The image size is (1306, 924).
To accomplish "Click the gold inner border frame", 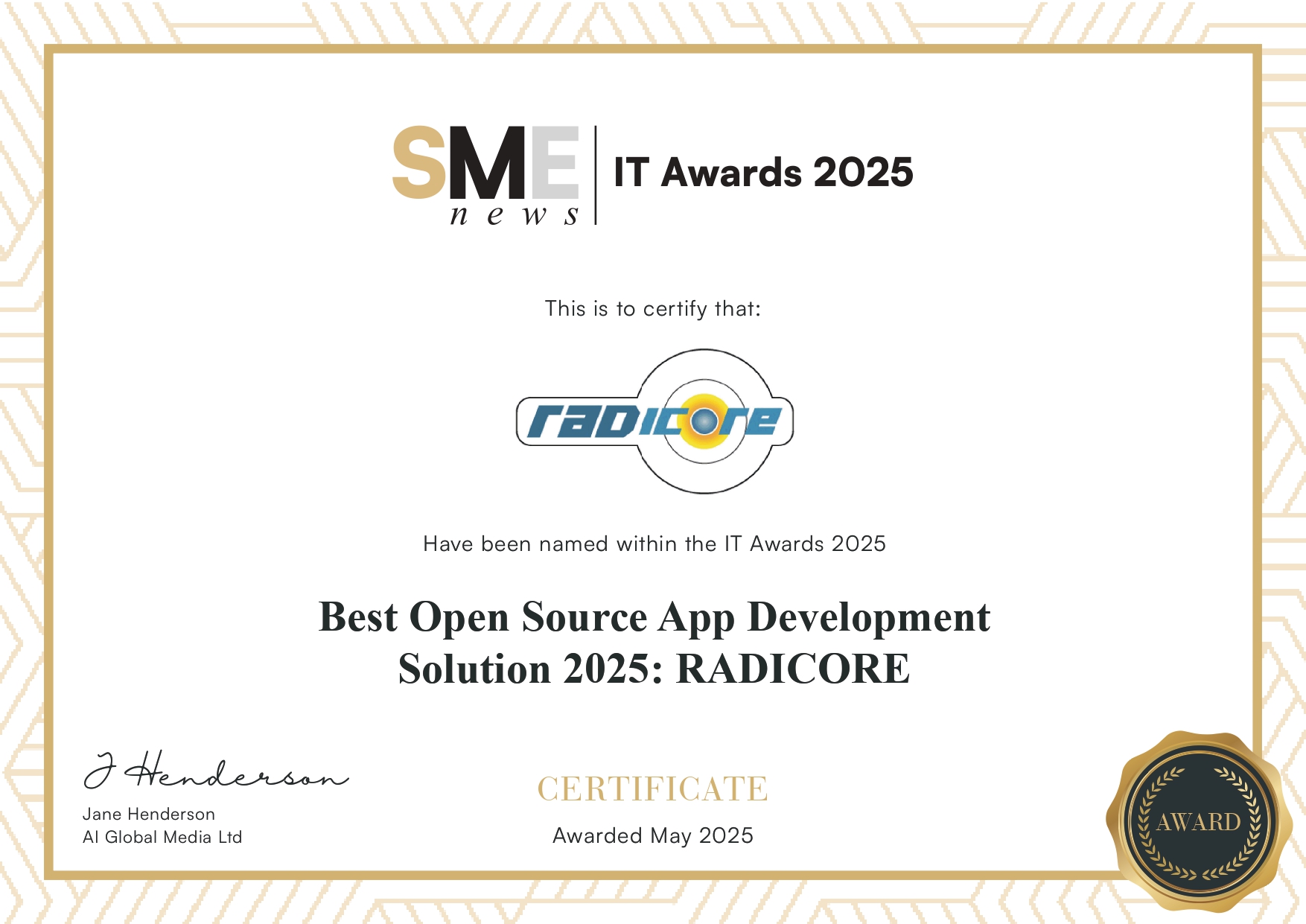I will tap(653, 47).
